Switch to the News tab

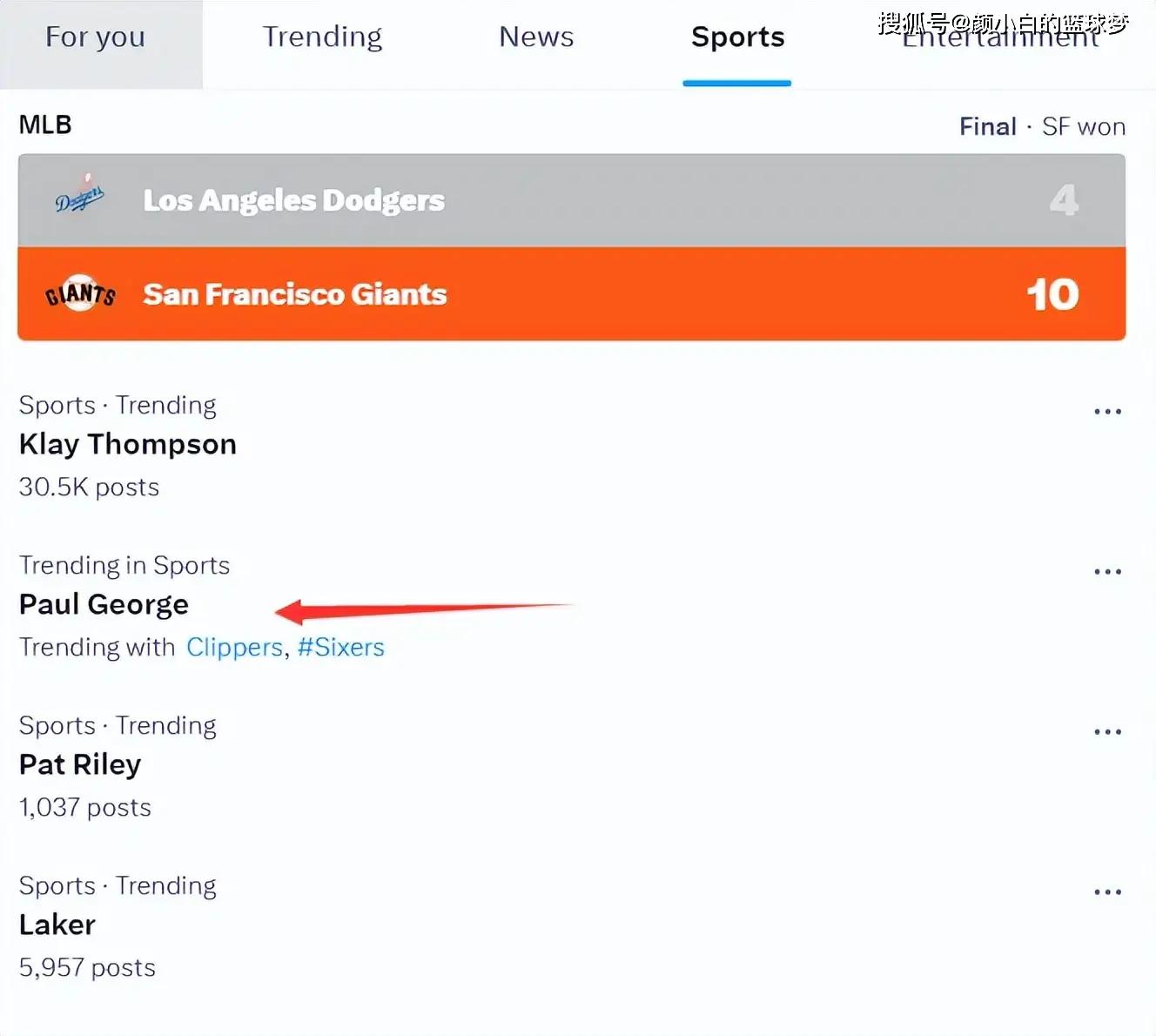coord(536,37)
